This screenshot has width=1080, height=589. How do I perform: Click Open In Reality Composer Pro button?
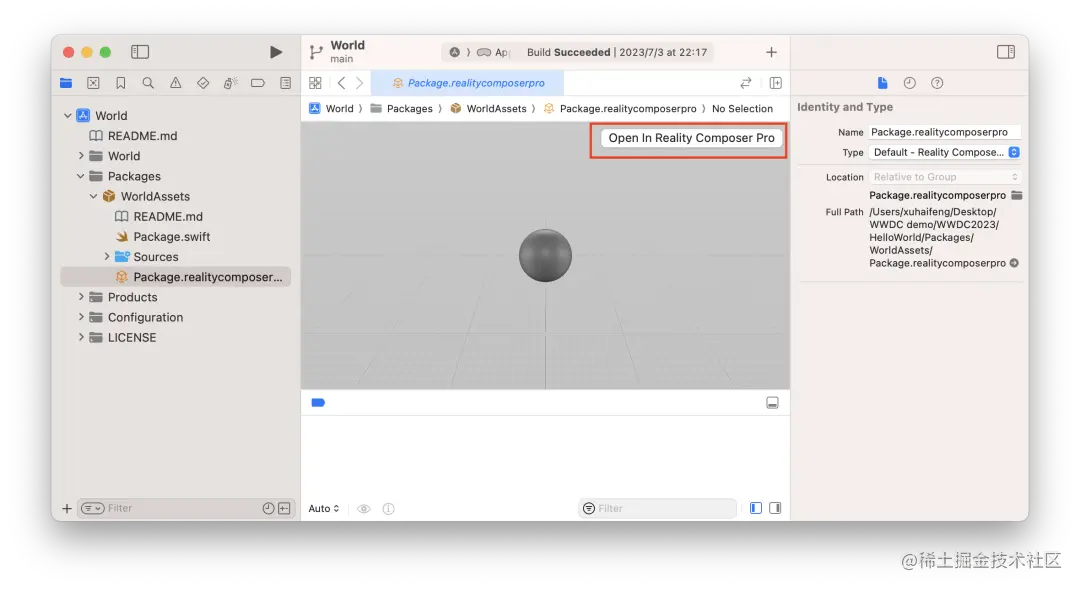click(x=691, y=138)
